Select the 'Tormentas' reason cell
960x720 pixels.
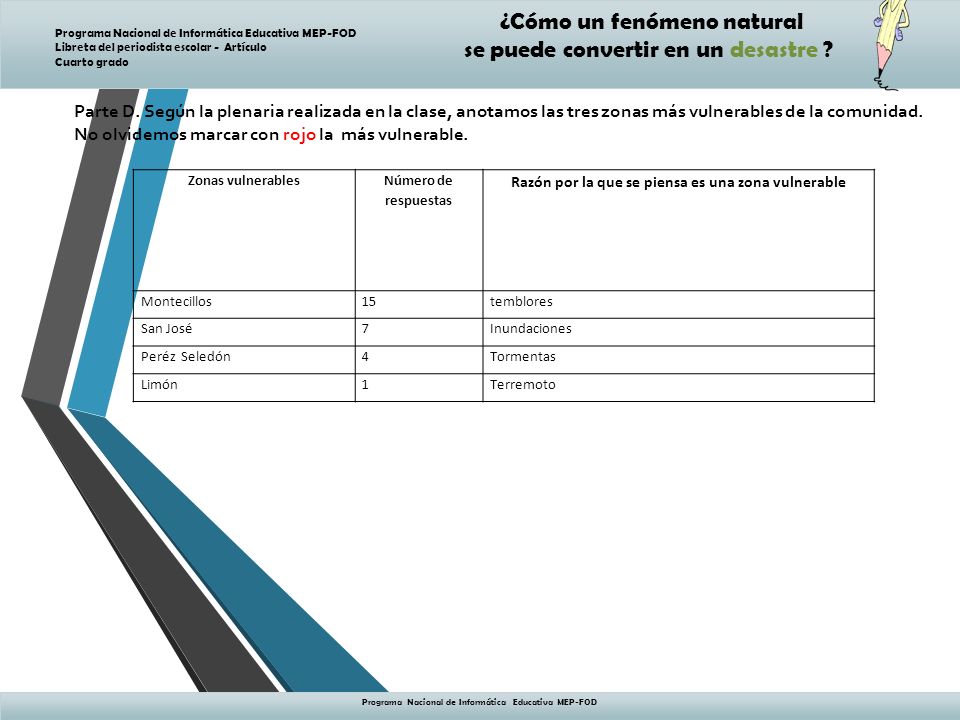(678, 360)
